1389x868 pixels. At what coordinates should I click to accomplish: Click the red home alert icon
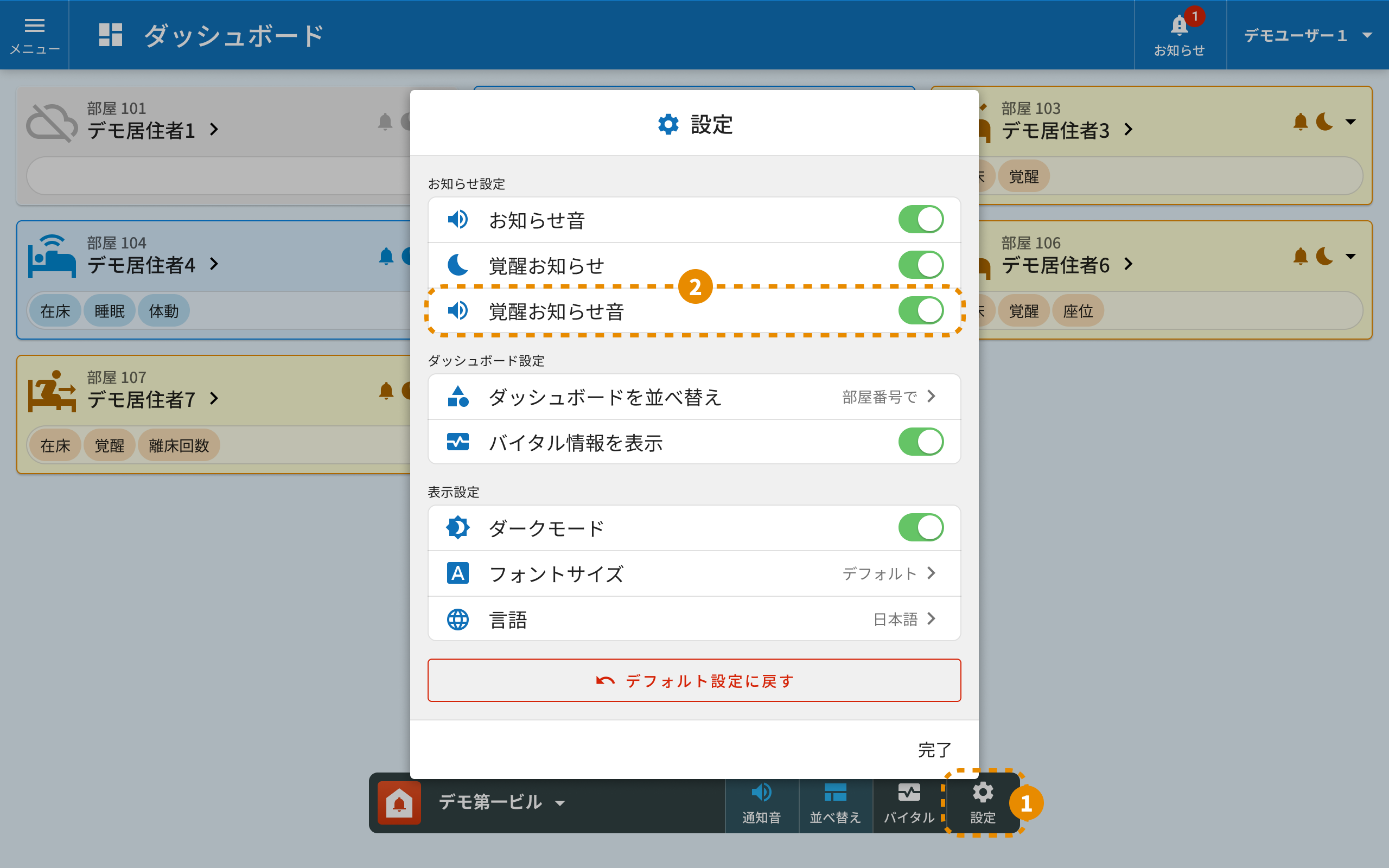pyautogui.click(x=399, y=802)
